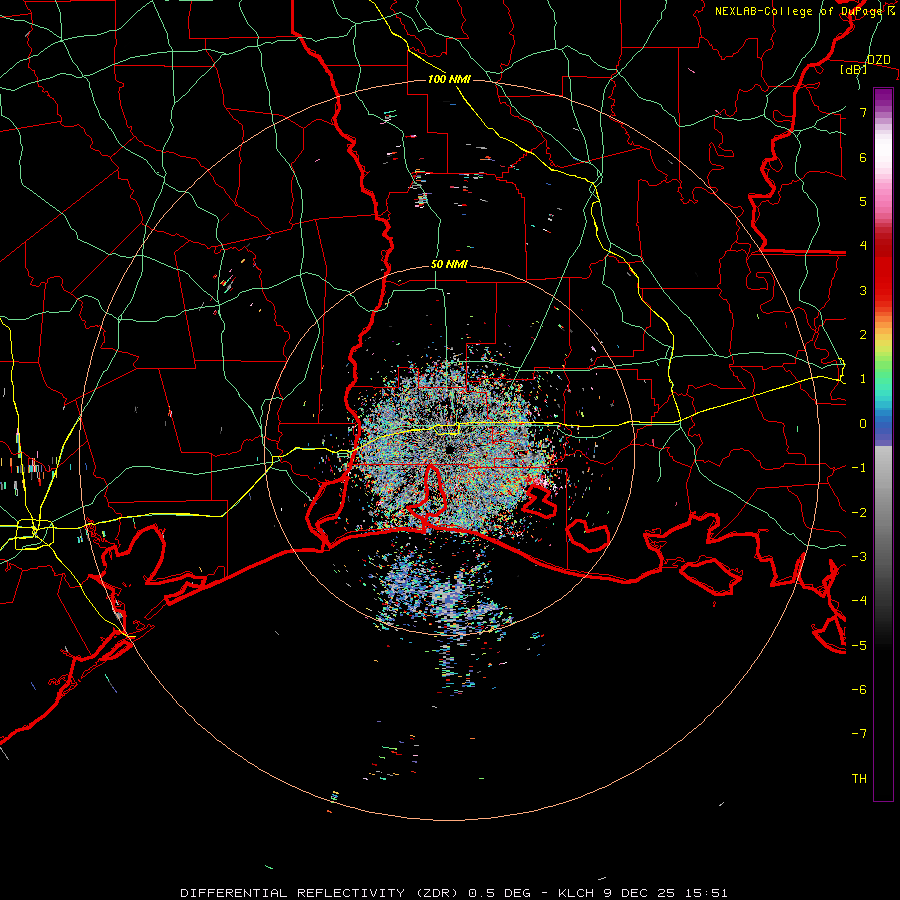Click the 1 value on the color scale
The height and width of the screenshot is (900, 900).
click(863, 379)
